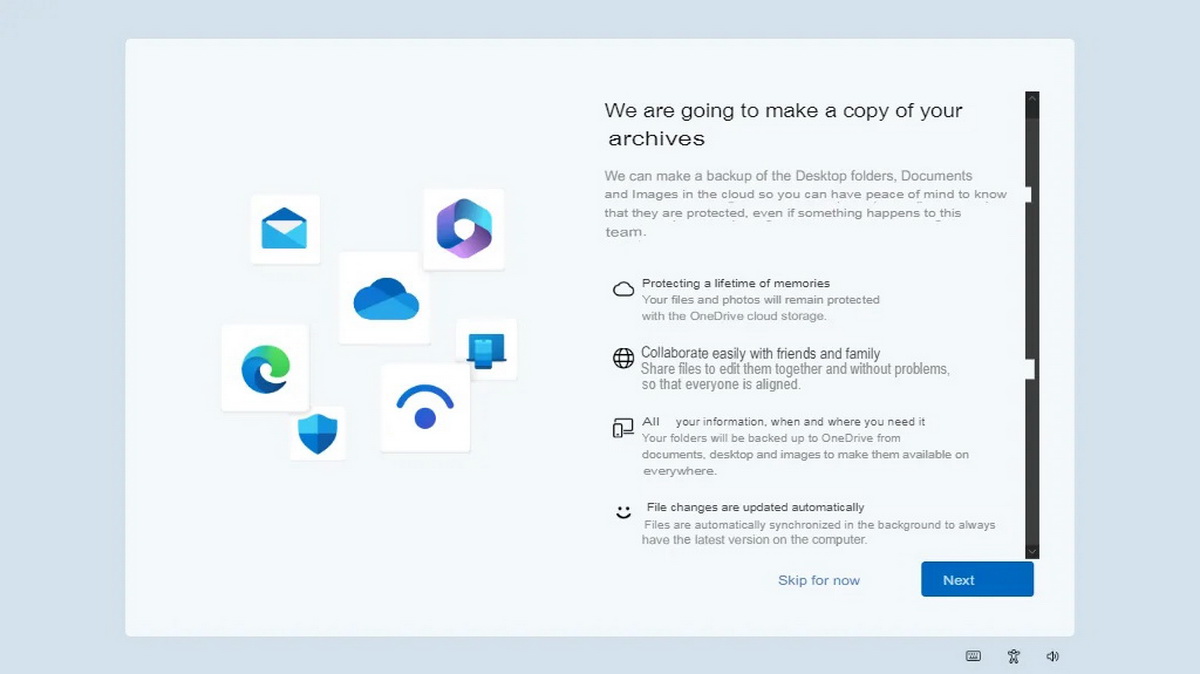Click the 'We can make a backup' paragraph
The height and width of the screenshot is (674, 1200).
pyautogui.click(x=805, y=203)
